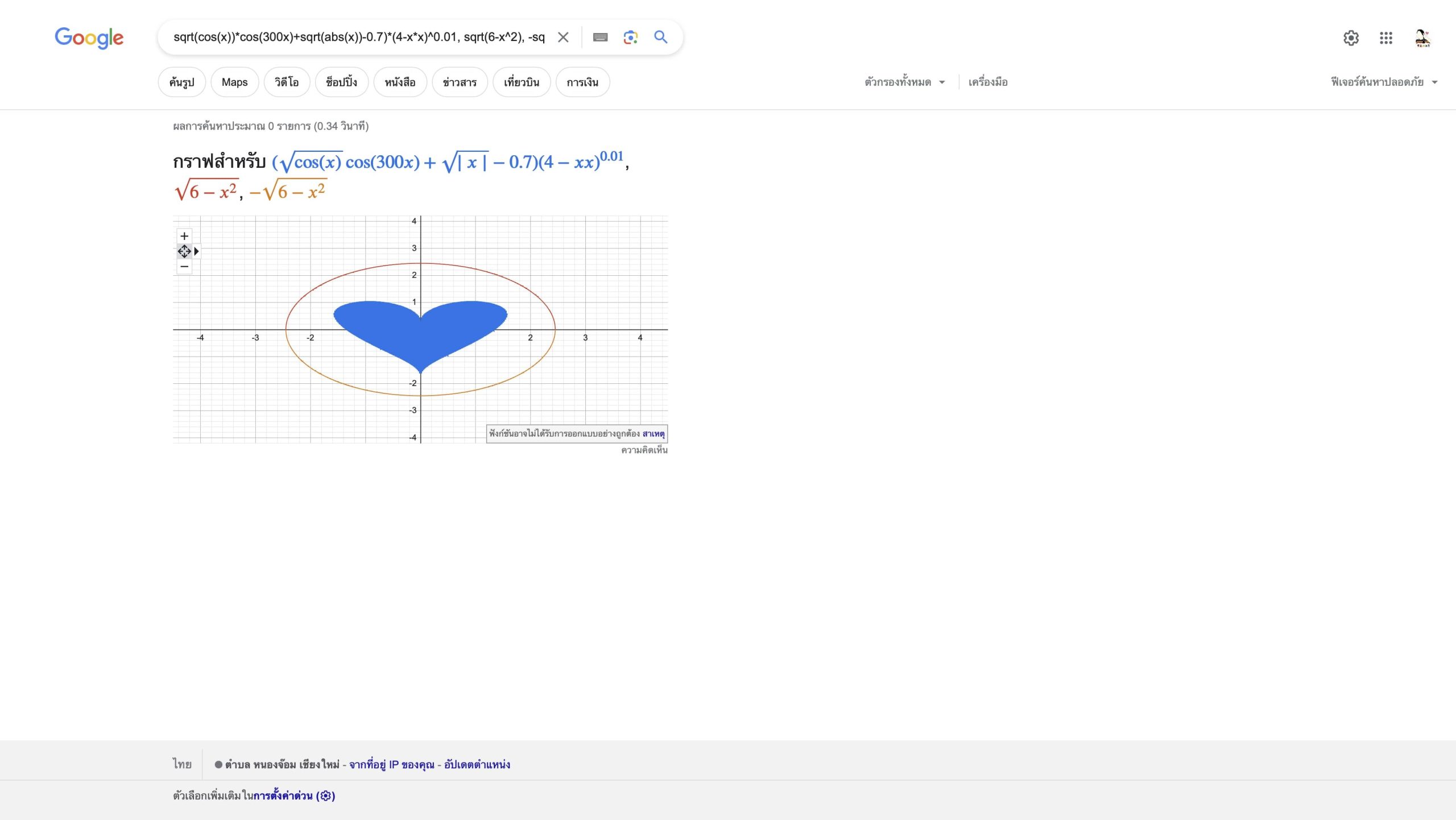Zoom out of the graph with minus button
Screen dimensions: 1456x820
(184, 267)
